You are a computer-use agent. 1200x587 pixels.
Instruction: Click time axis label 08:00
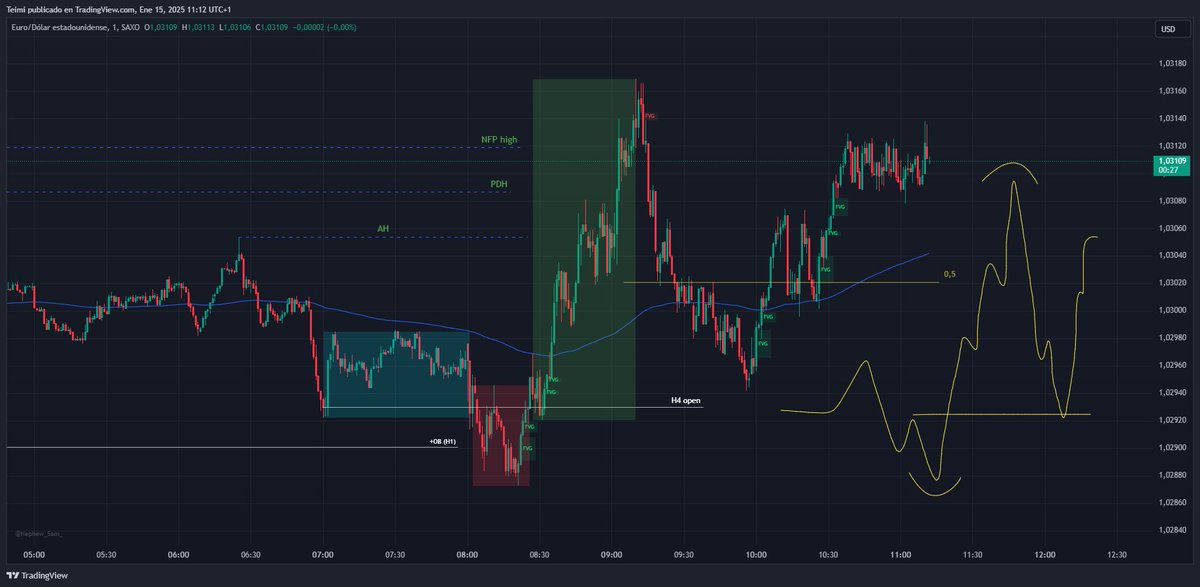click(x=467, y=554)
